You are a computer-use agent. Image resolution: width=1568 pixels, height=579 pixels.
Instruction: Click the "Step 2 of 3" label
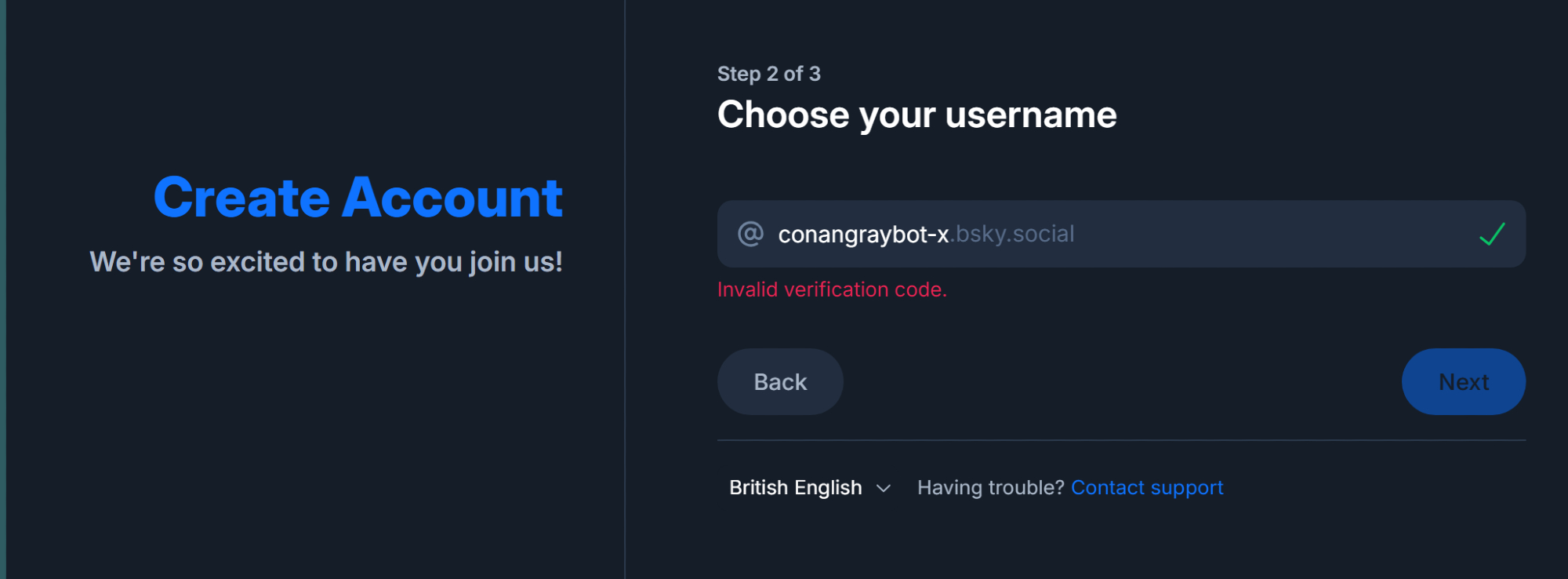768,74
